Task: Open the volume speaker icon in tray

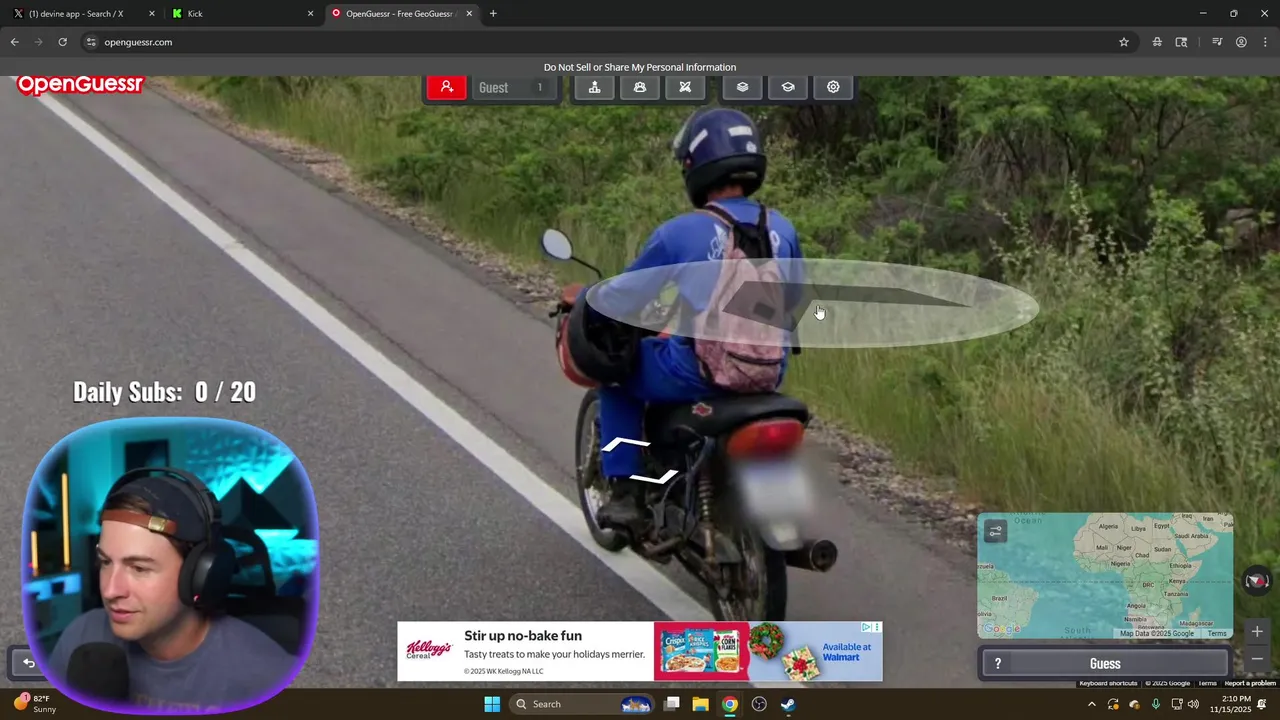Action: pyautogui.click(x=1193, y=704)
